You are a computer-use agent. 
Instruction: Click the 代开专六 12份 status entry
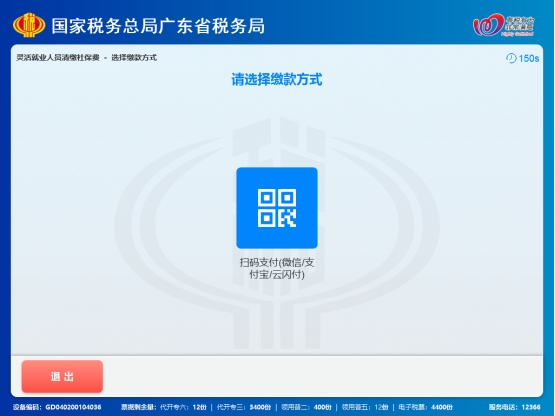point(183,407)
